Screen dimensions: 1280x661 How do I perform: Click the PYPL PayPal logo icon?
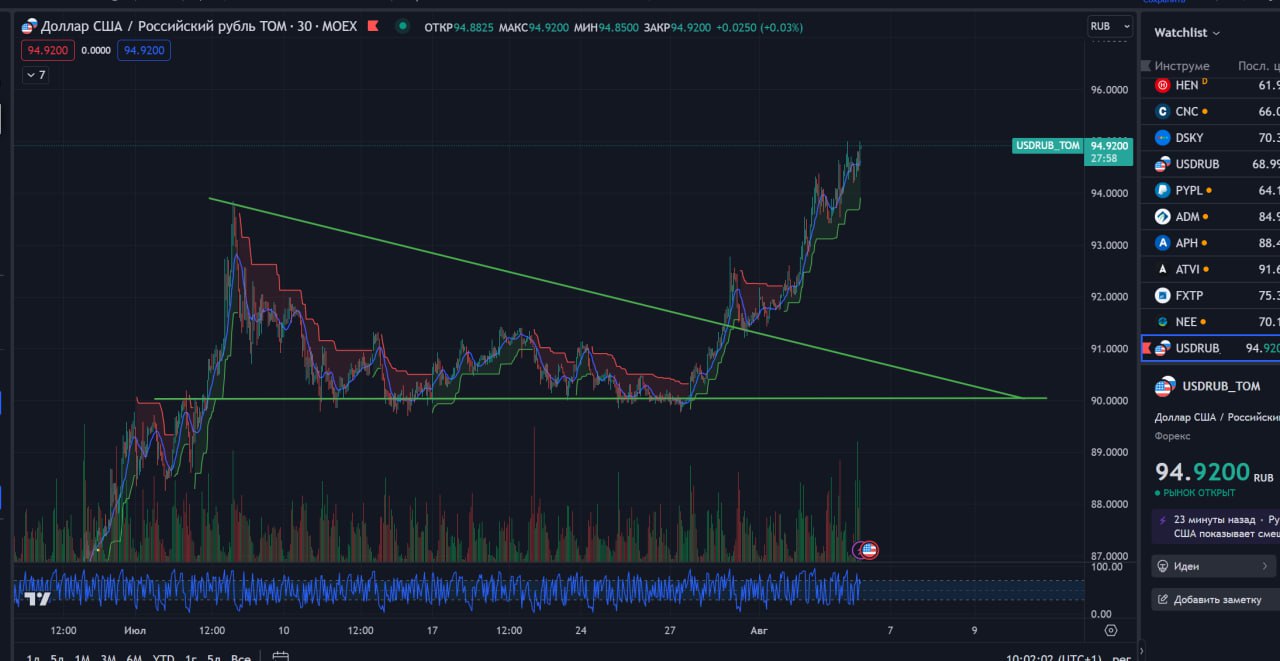tap(1162, 190)
